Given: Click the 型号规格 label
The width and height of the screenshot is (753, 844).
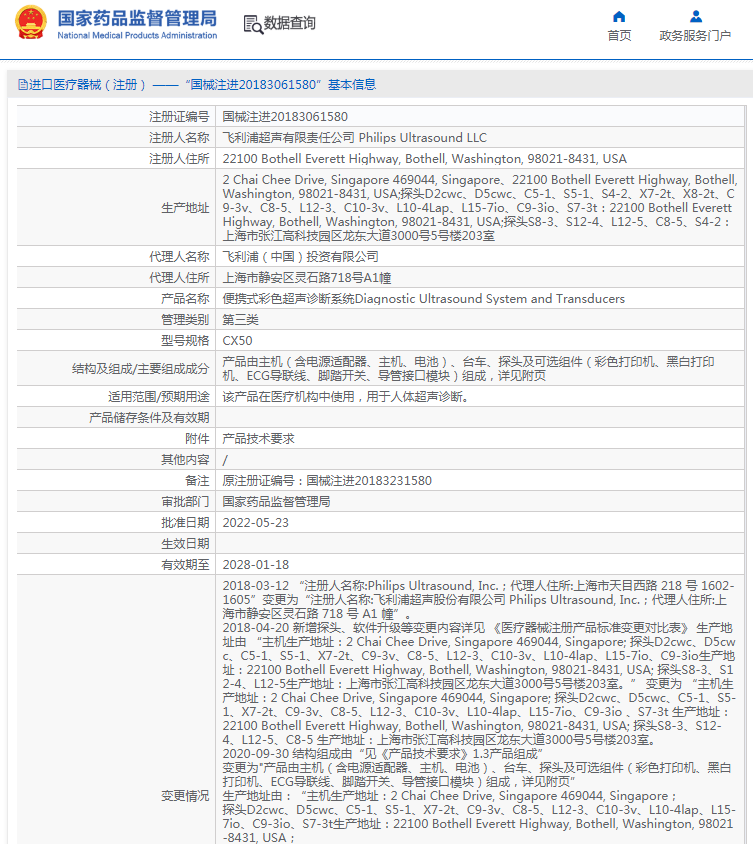Looking at the screenshot, I should point(185,341).
